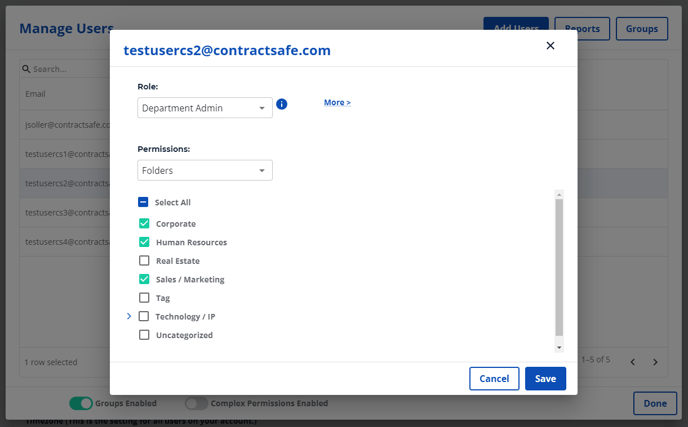Select the jsoller@contractsafe row

click(x=64, y=125)
